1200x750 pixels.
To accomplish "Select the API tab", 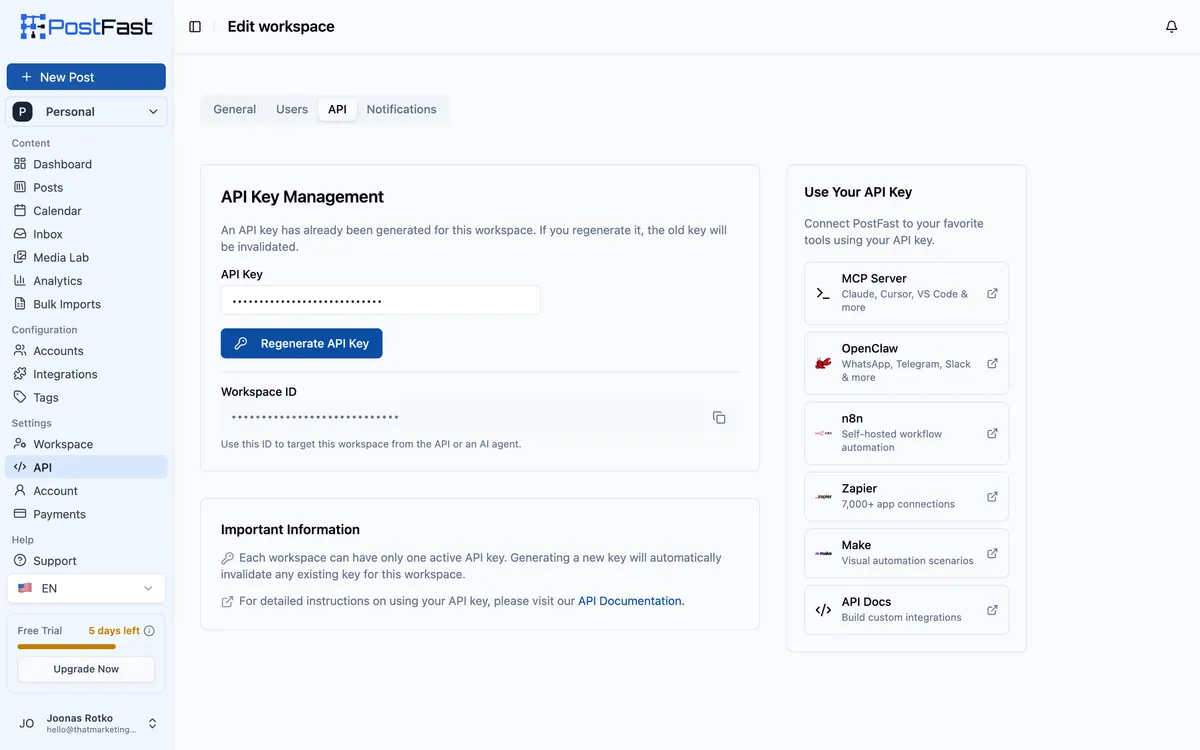I will click(337, 109).
